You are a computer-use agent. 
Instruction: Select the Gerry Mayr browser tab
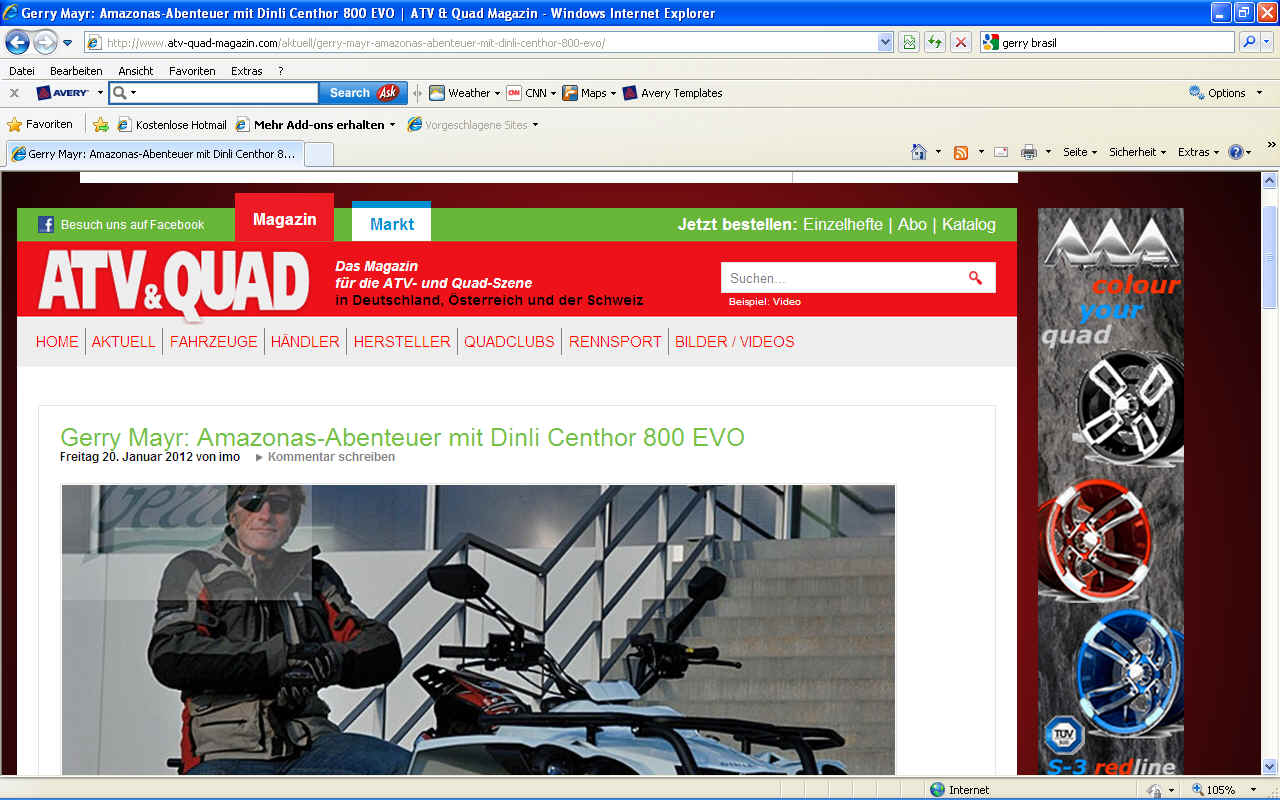[x=154, y=154]
